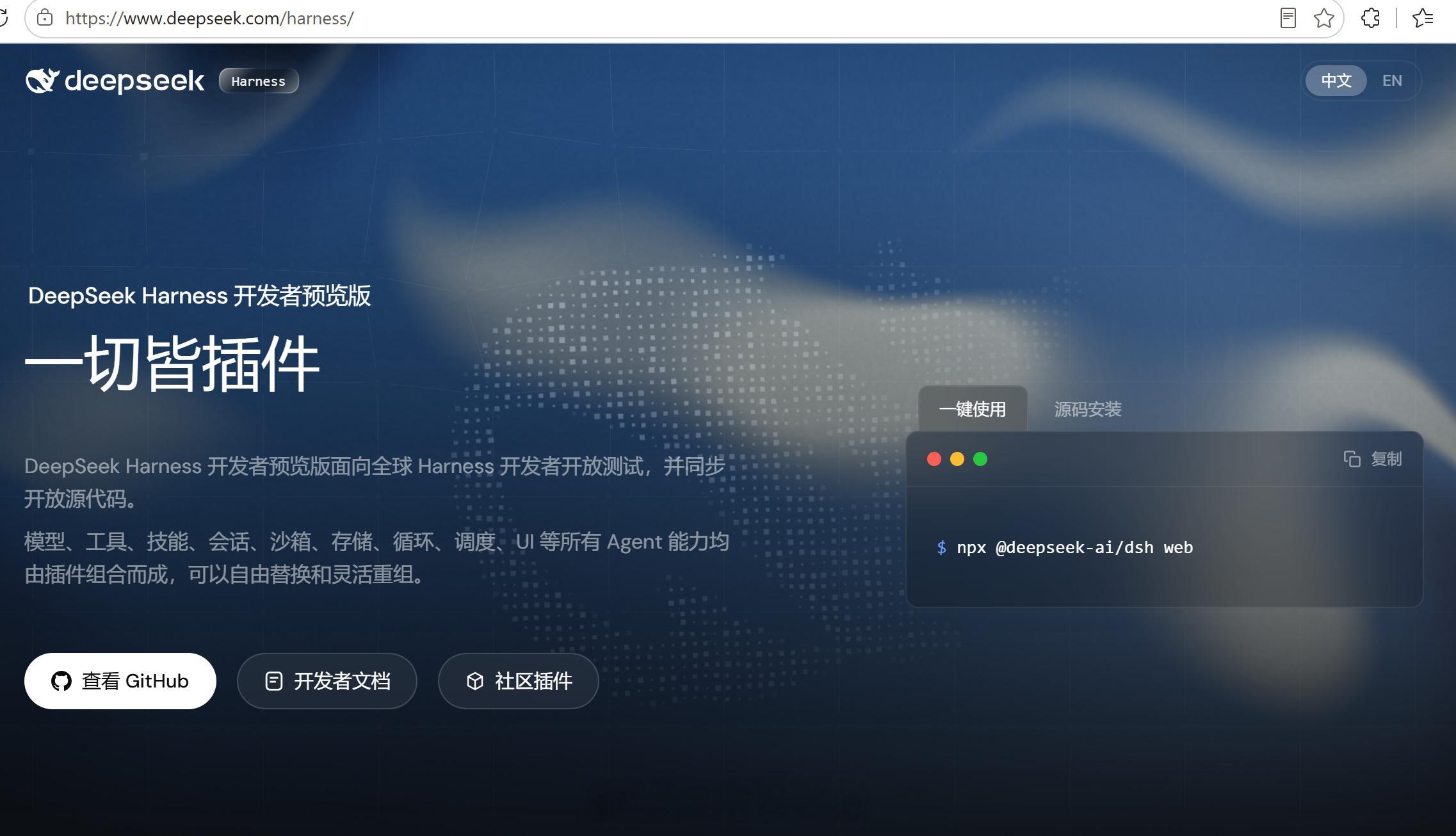The width and height of the screenshot is (1456, 836).
Task: Switch language to 中文
Action: (1336, 81)
